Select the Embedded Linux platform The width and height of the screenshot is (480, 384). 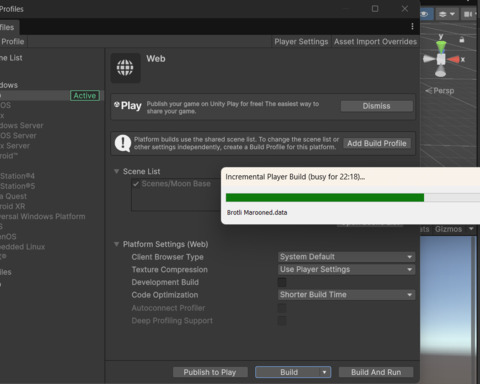click(23, 247)
